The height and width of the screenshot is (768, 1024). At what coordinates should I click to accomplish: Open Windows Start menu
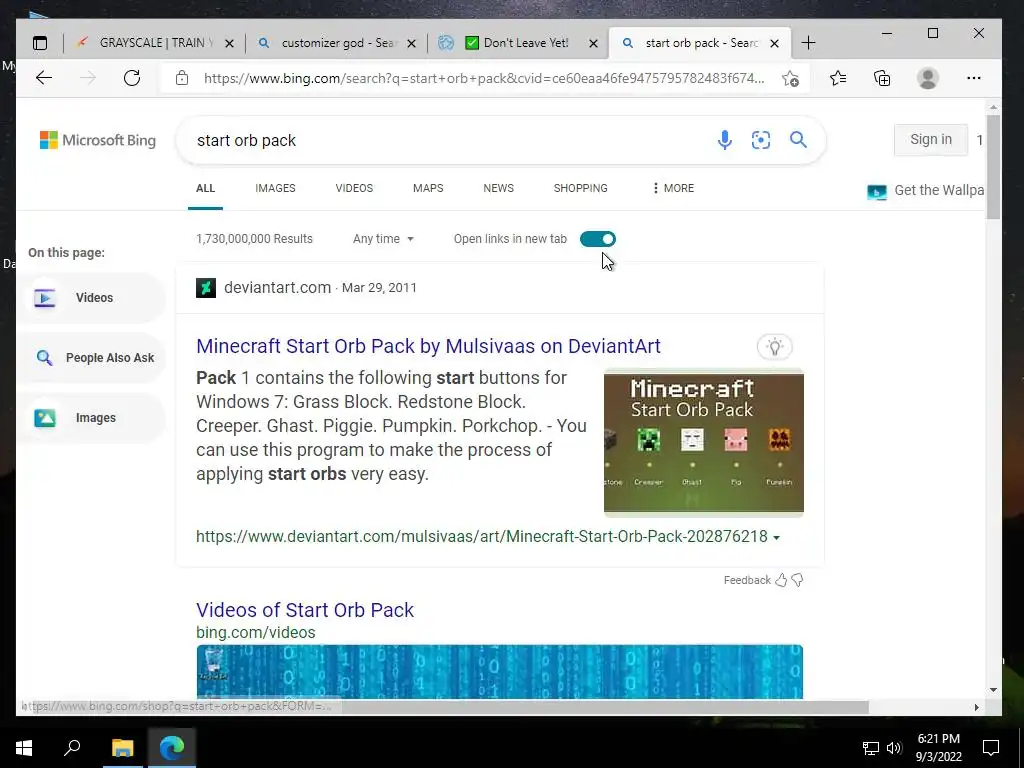[24, 748]
